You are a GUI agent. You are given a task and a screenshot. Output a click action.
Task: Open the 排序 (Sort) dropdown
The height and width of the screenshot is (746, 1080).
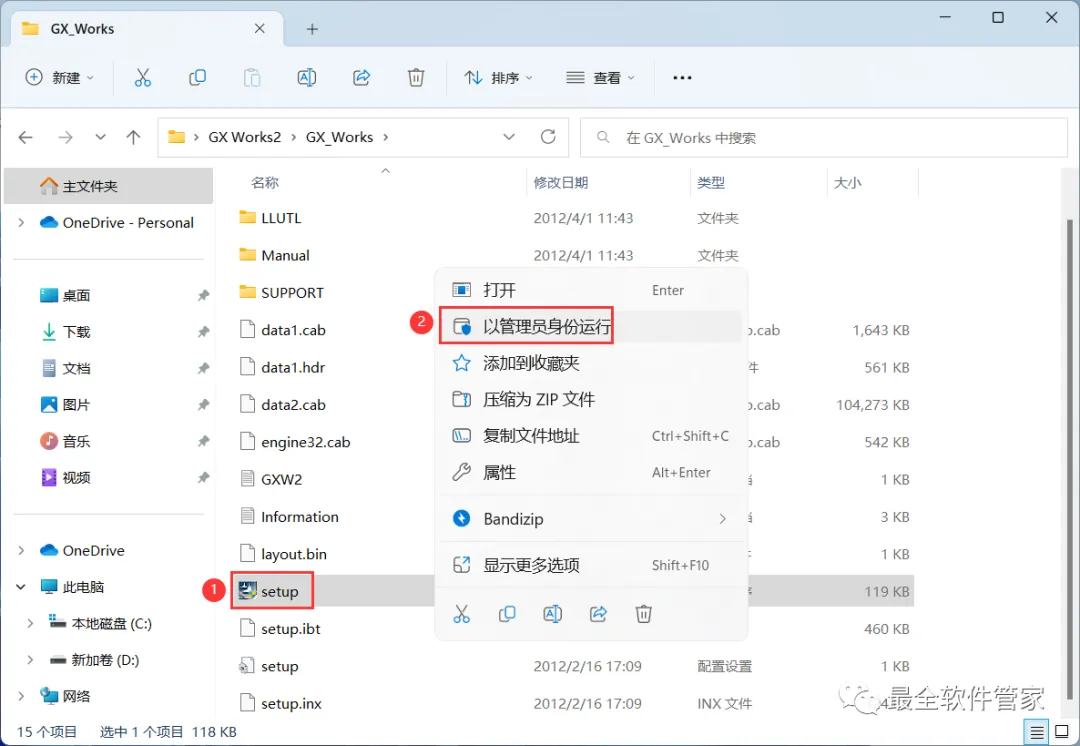click(499, 78)
